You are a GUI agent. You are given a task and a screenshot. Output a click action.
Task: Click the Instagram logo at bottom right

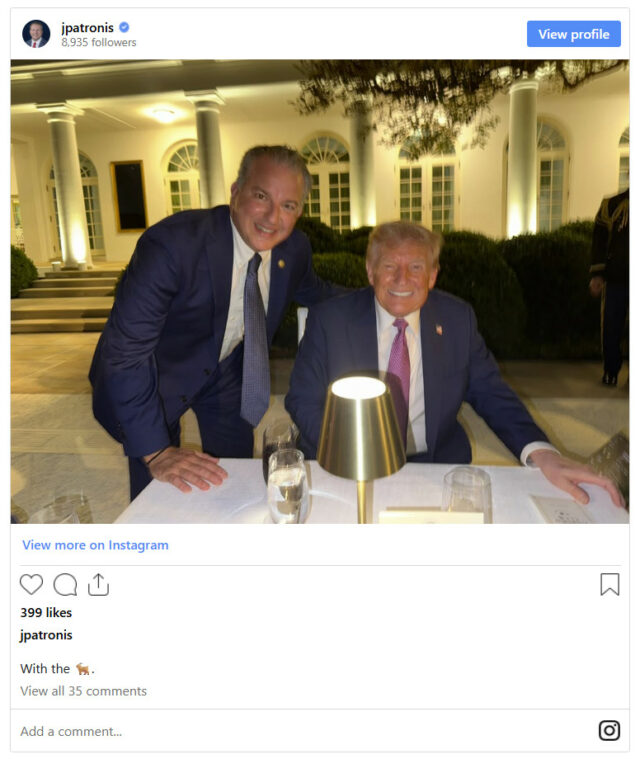click(x=609, y=730)
